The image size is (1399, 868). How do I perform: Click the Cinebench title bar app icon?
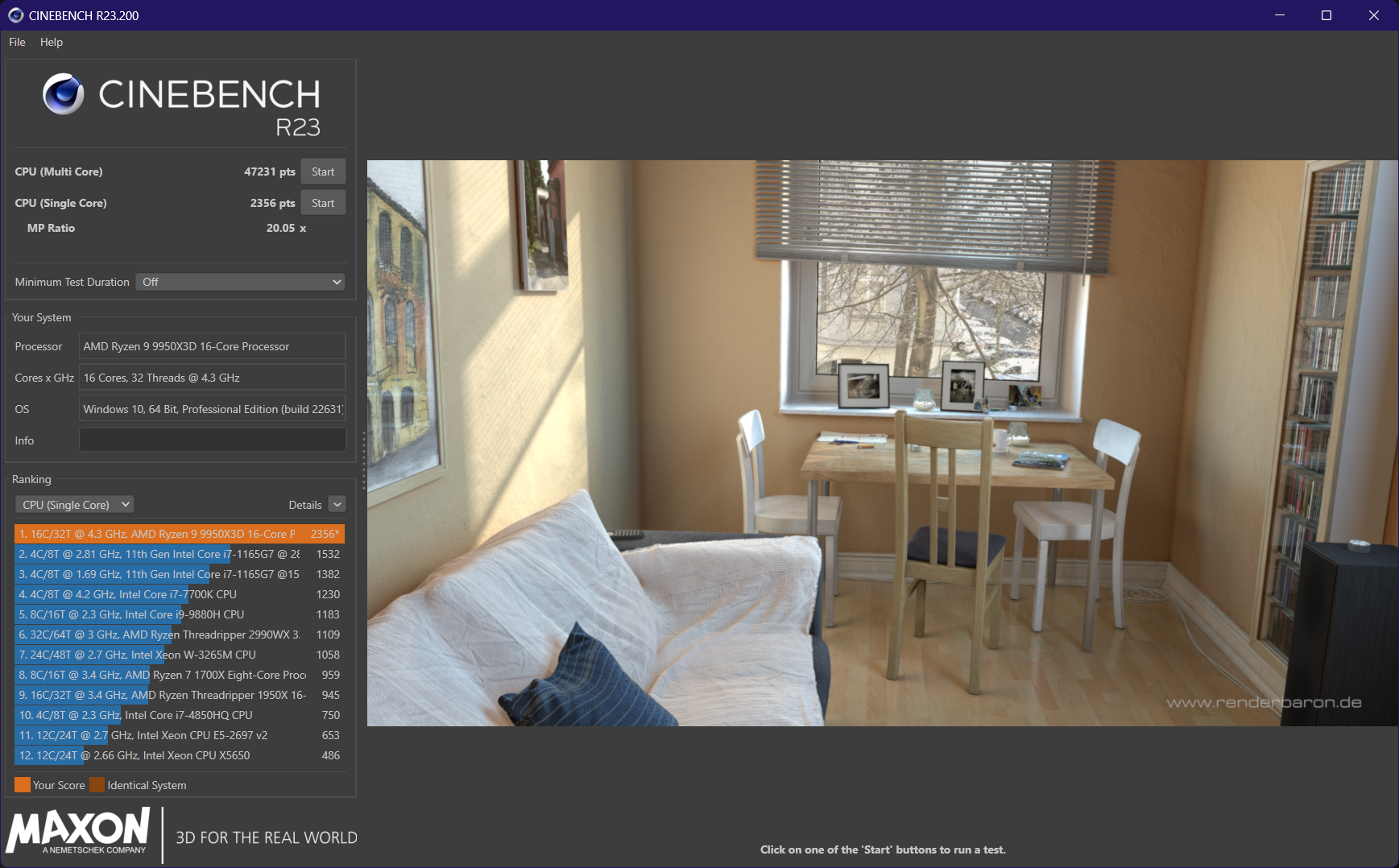(x=15, y=15)
